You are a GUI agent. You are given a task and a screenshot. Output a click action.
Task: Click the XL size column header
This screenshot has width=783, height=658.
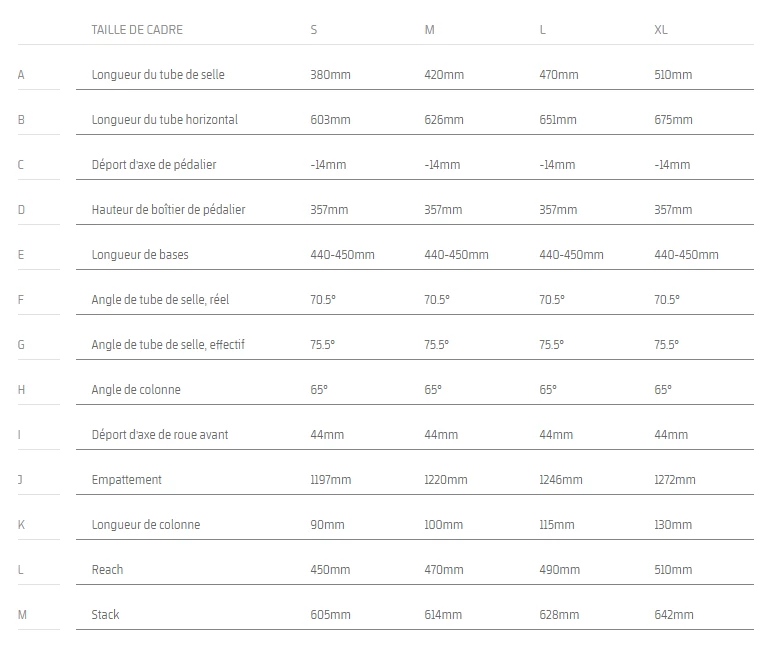660,30
